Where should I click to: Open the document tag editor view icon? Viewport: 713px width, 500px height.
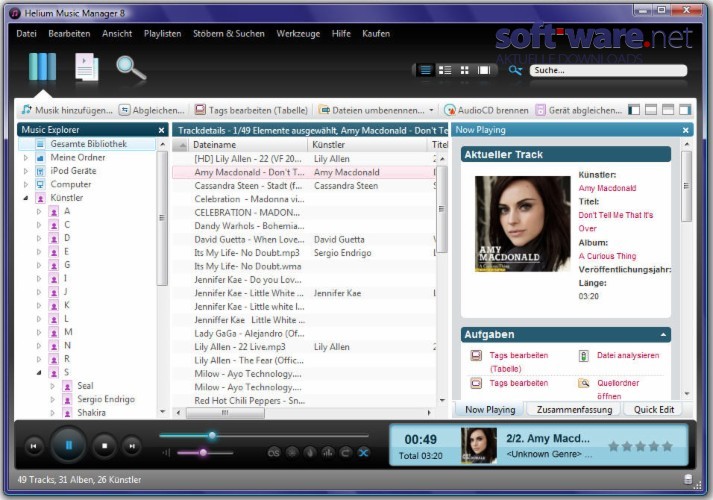(86, 67)
